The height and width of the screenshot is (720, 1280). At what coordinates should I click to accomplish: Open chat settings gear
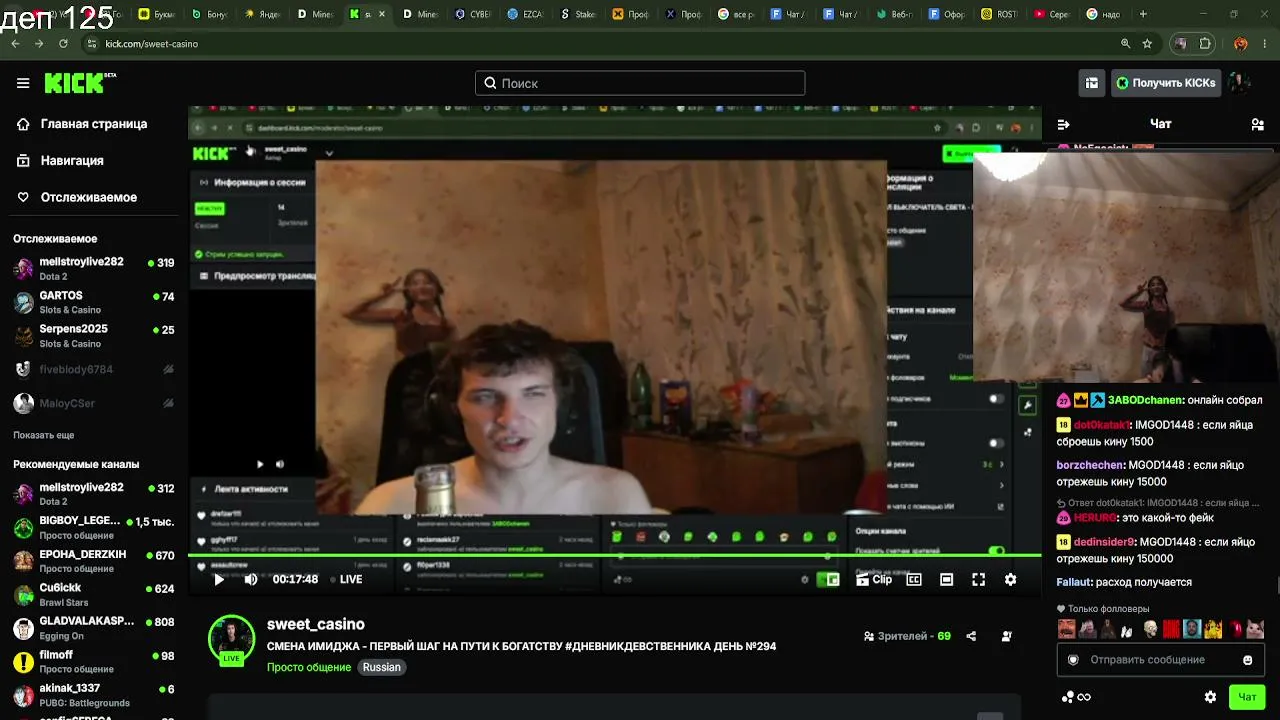(x=1210, y=697)
